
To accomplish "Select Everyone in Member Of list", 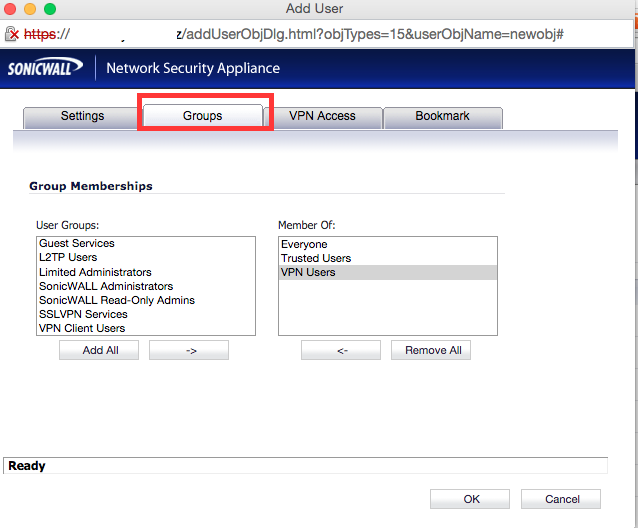I will 388,244.
